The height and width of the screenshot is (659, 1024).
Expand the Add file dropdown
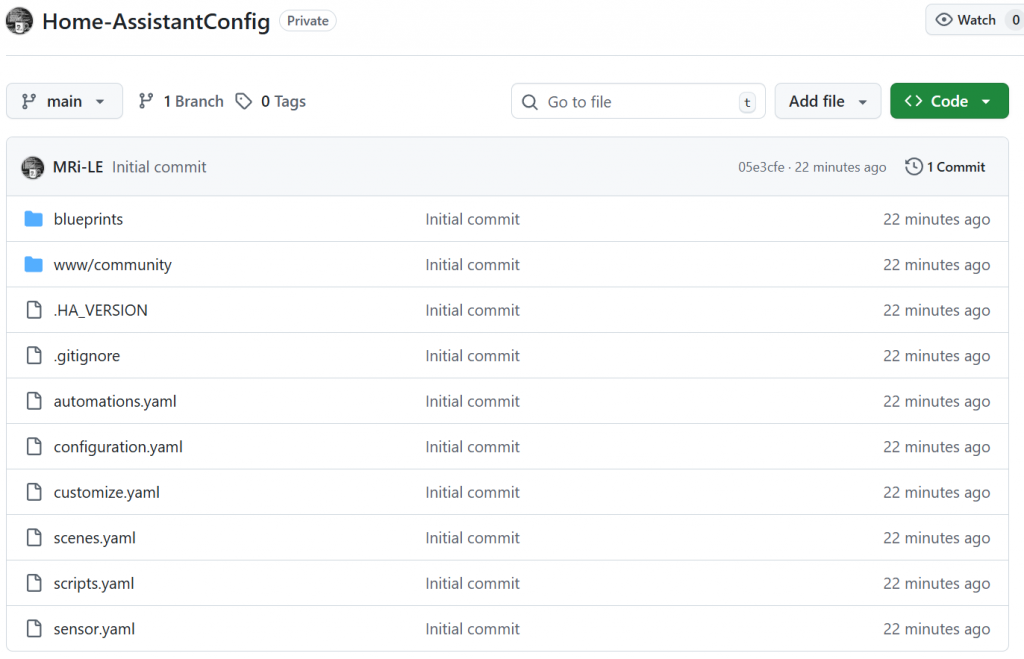click(827, 101)
